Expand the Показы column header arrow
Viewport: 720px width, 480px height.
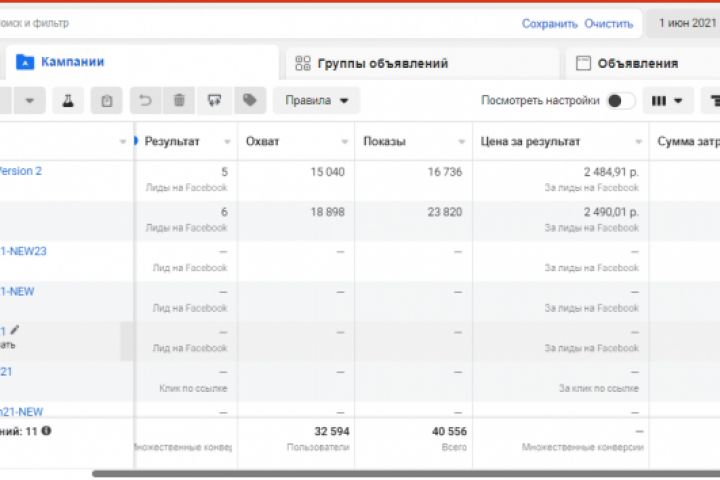point(459,142)
